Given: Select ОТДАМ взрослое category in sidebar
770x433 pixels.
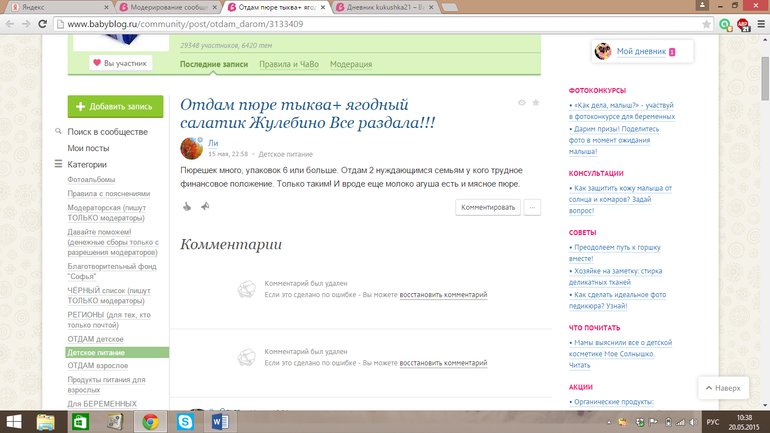Looking at the screenshot, I should (98, 366).
